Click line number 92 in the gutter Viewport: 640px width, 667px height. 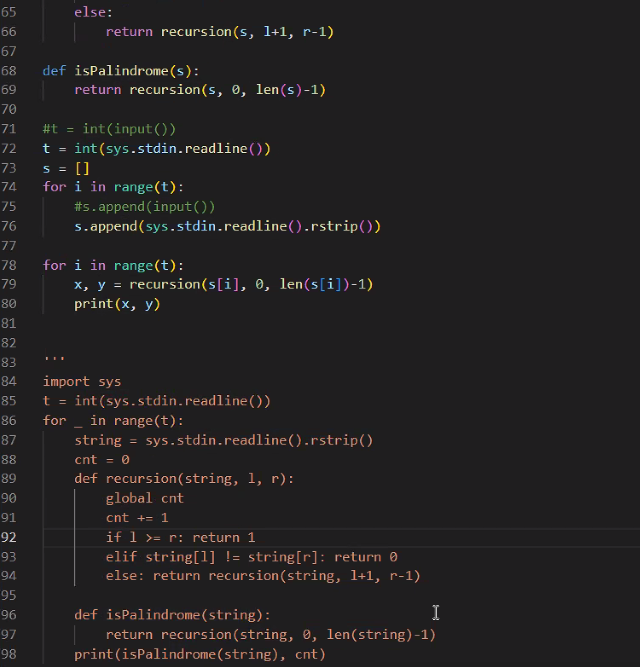click(x=9, y=537)
